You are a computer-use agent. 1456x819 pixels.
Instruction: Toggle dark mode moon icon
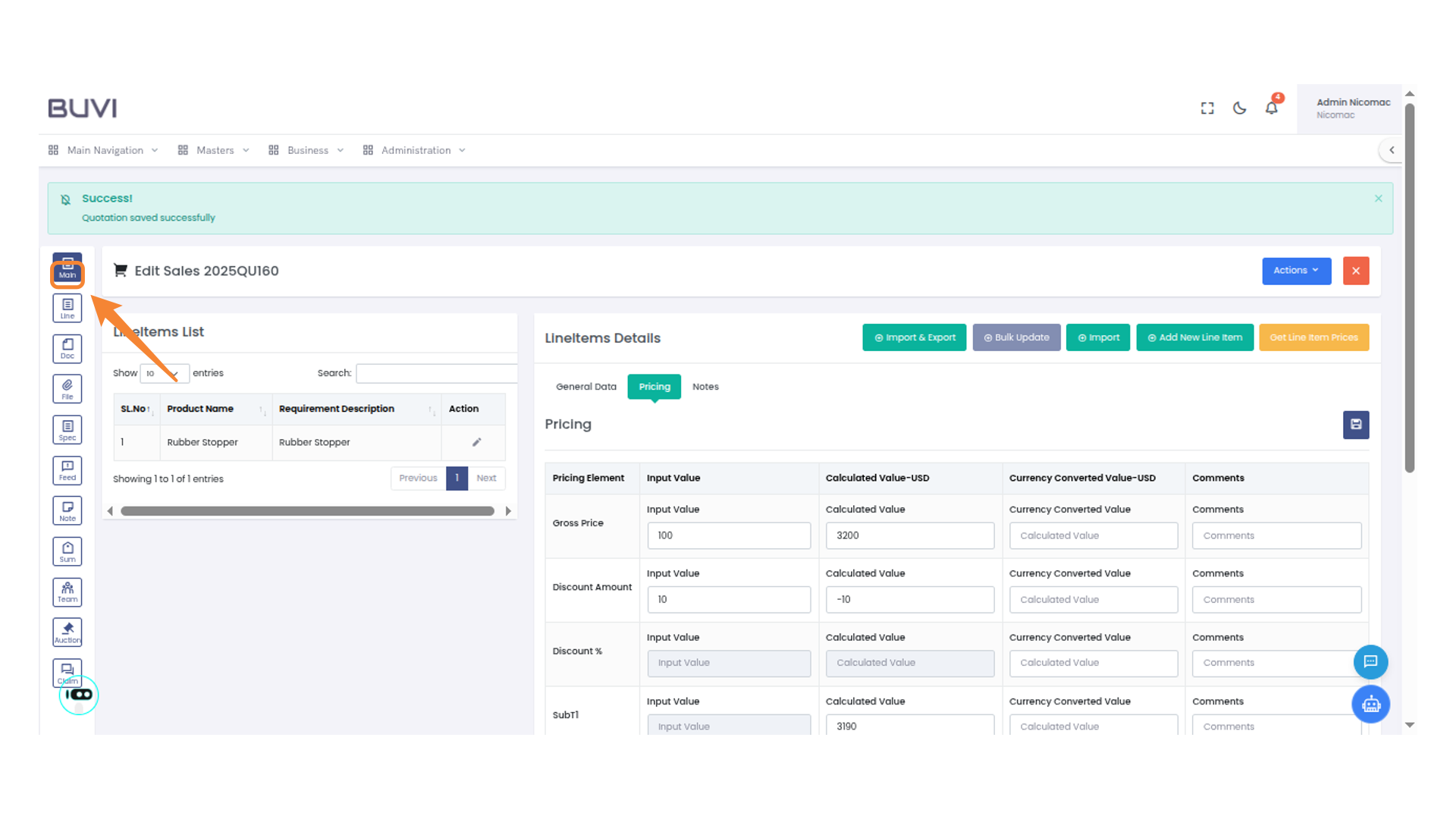click(x=1239, y=108)
